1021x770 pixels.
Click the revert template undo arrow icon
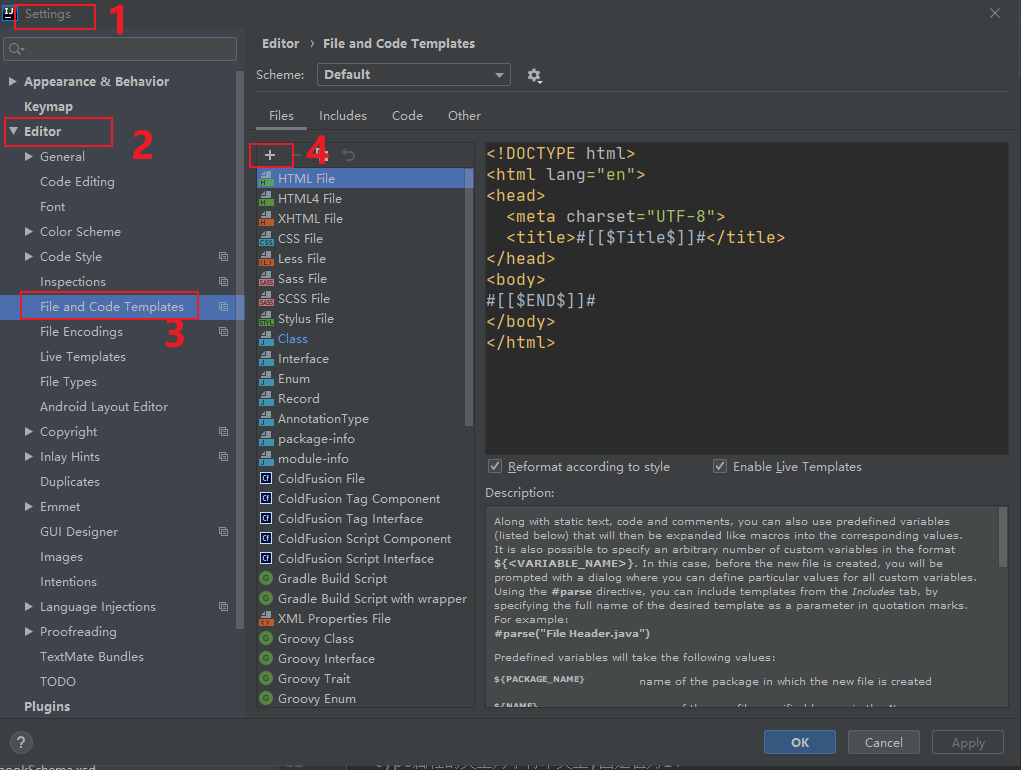[x=348, y=155]
